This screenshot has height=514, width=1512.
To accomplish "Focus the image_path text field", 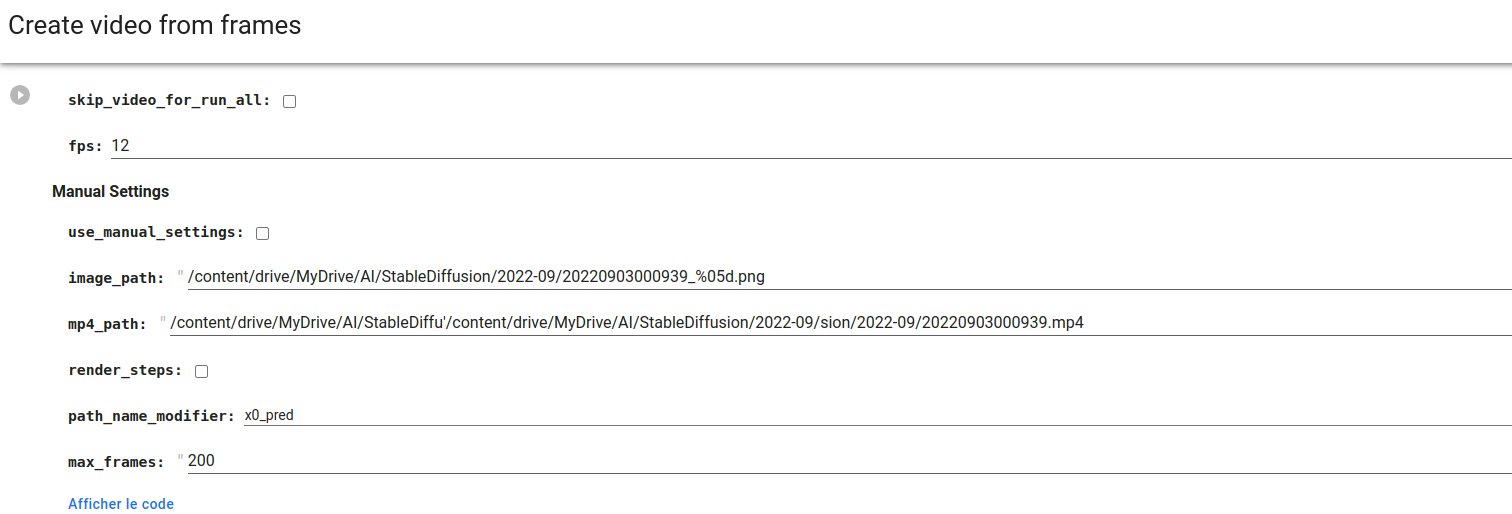I will 840,277.
